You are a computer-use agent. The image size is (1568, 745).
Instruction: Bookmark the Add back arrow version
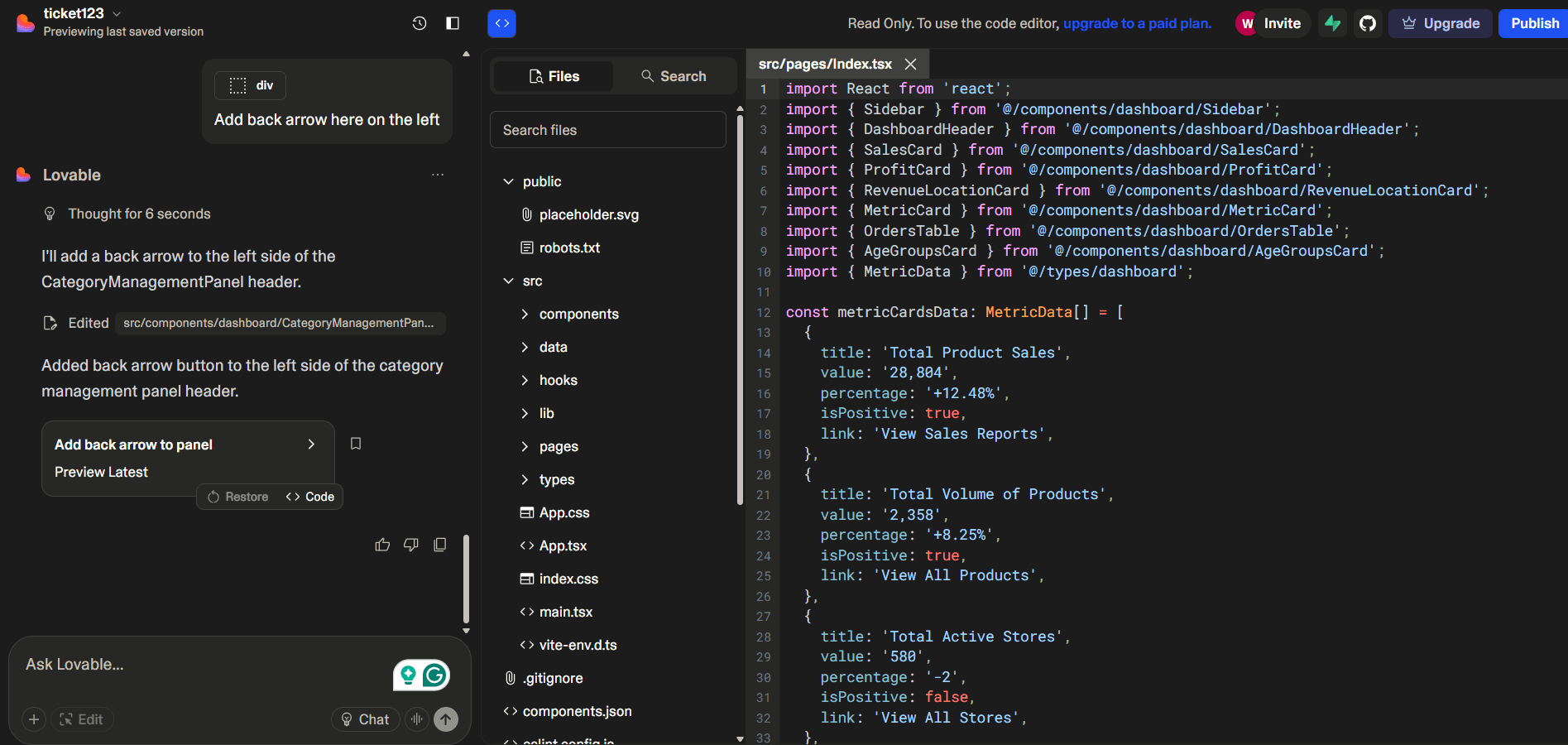click(x=356, y=444)
